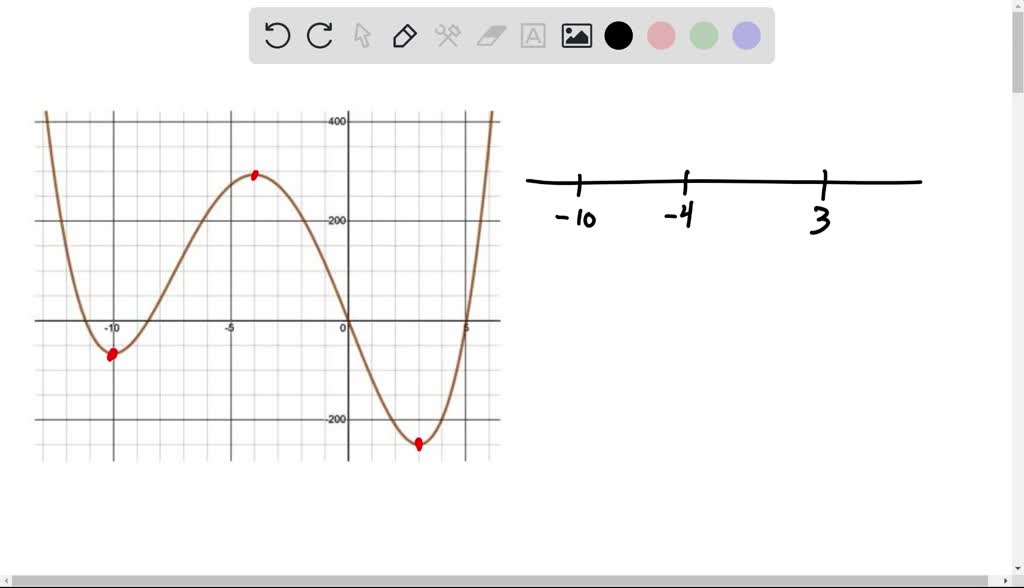
Task: Click the handwritten -10 under number line
Action: tap(576, 219)
